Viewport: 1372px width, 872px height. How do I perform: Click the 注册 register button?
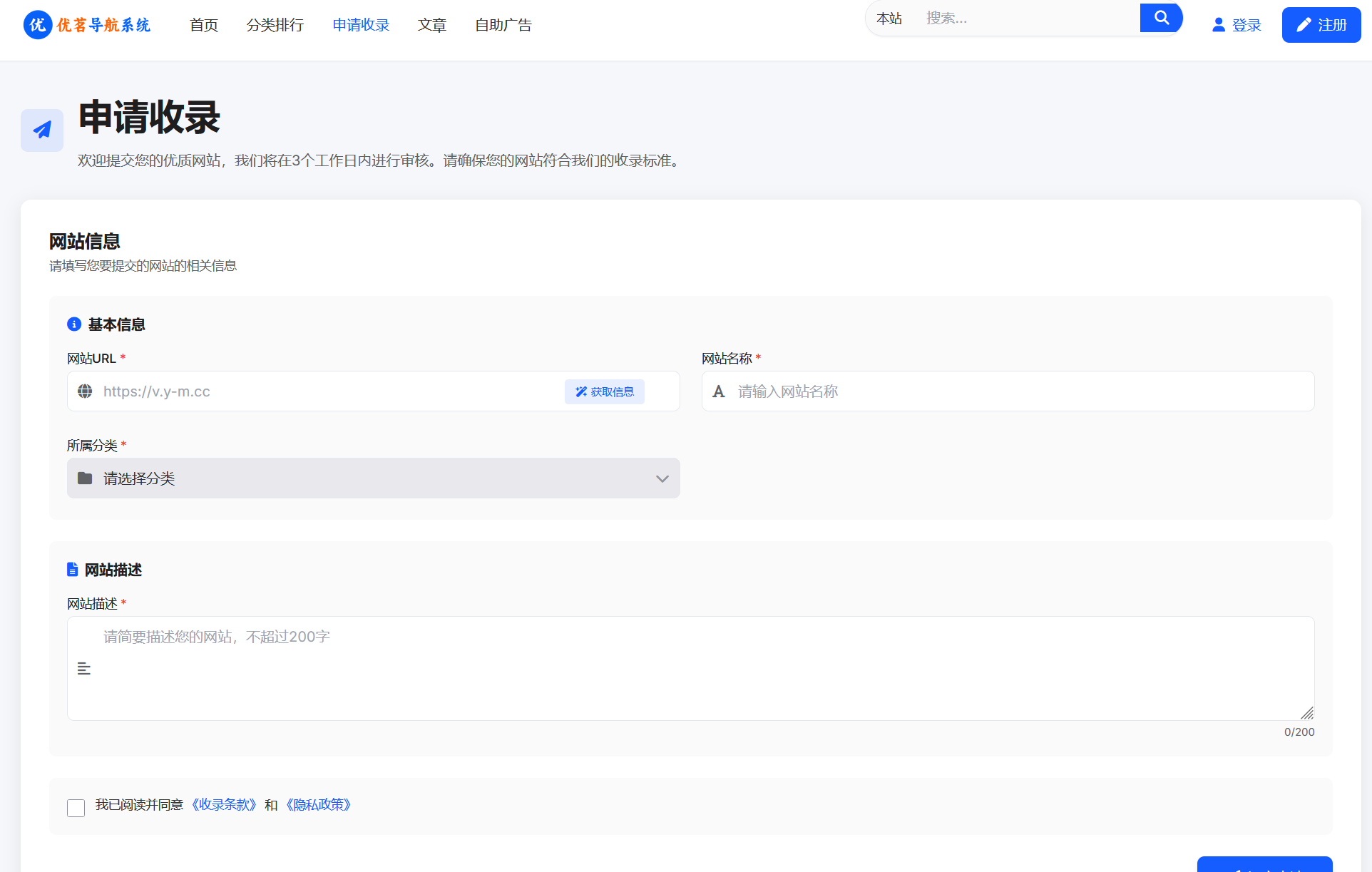pyautogui.click(x=1321, y=24)
